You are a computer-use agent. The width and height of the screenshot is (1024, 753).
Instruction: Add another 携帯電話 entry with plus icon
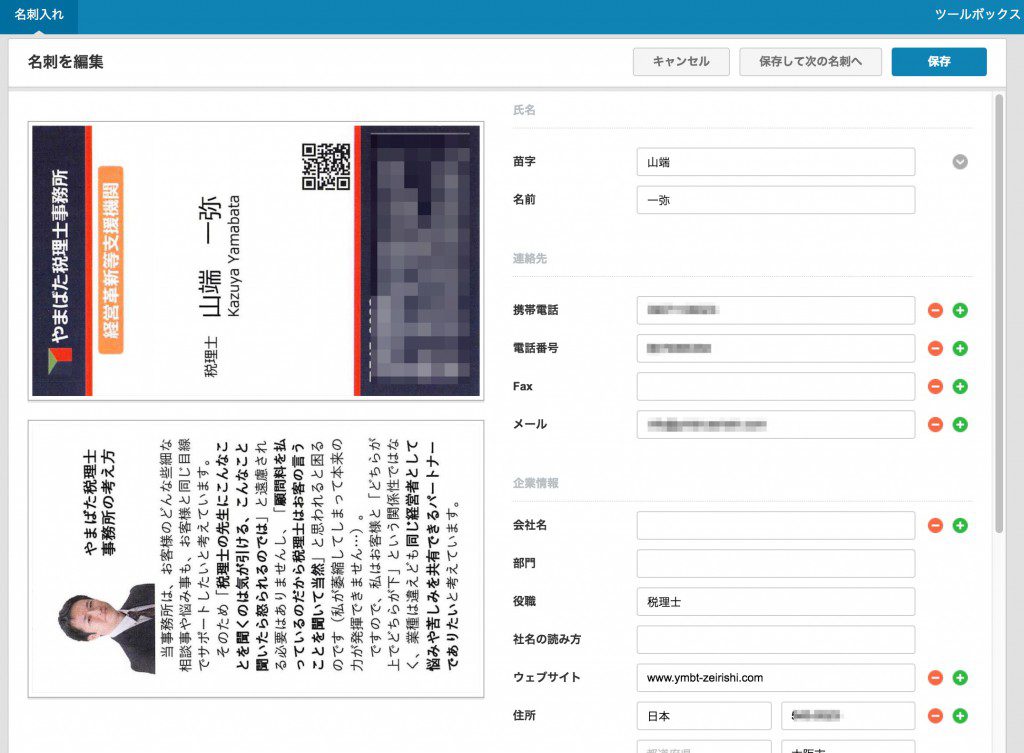(960, 310)
